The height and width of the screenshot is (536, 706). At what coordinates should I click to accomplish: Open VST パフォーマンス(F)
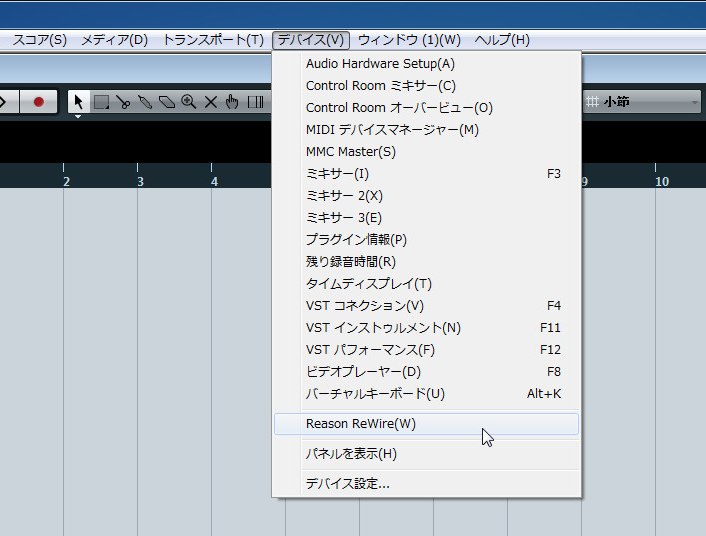pos(426,350)
